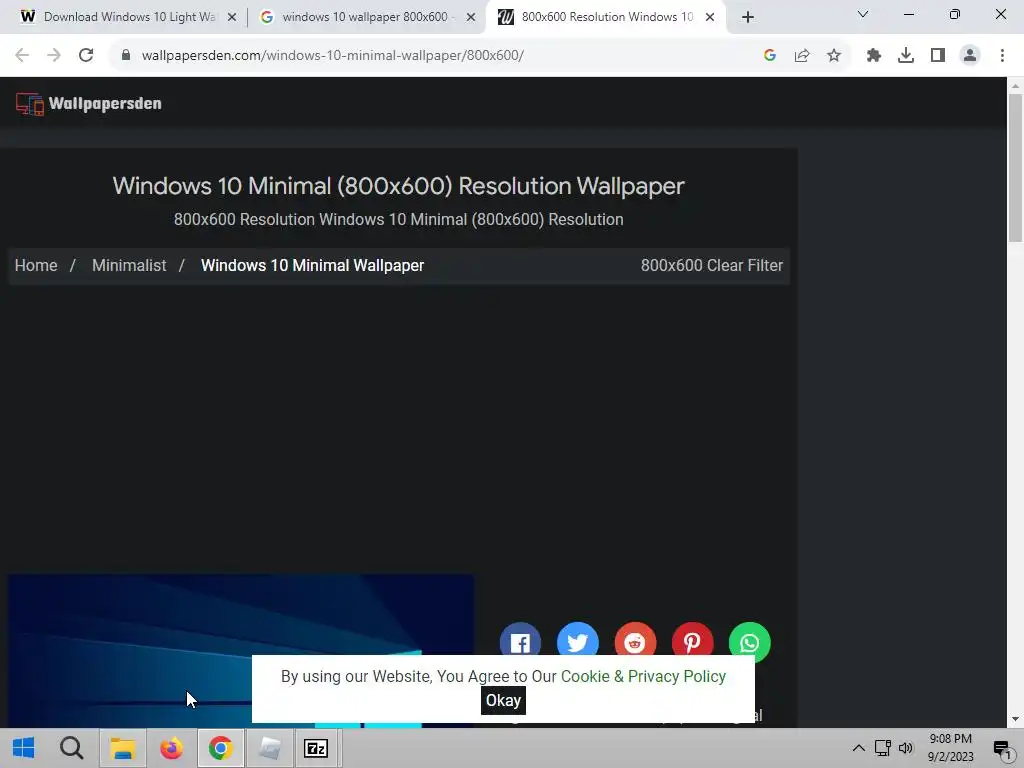Close the Download Windows 10 Light tab
1024x768 pixels.
pyautogui.click(x=232, y=17)
